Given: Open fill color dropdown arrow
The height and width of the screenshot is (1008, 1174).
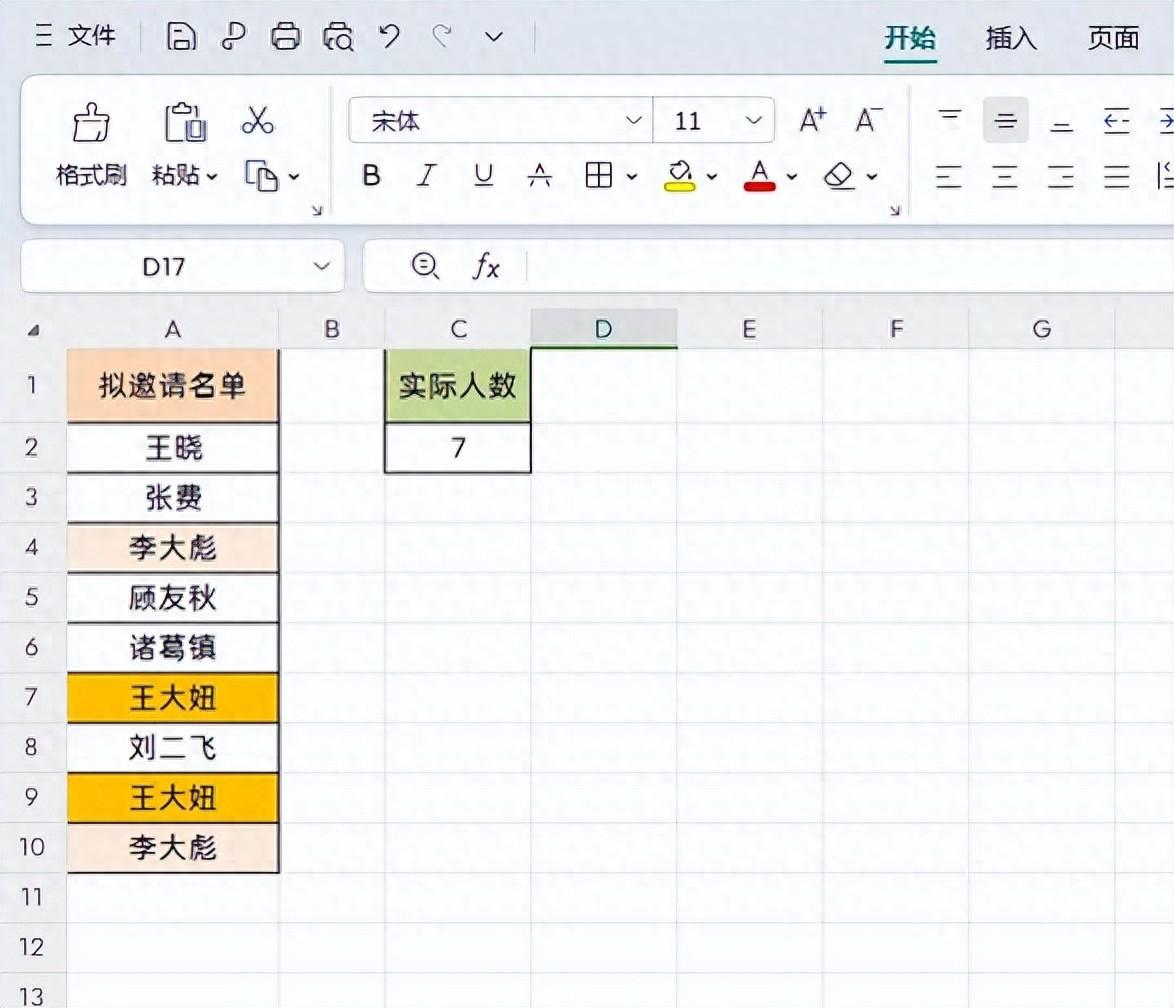Looking at the screenshot, I should tap(712, 177).
